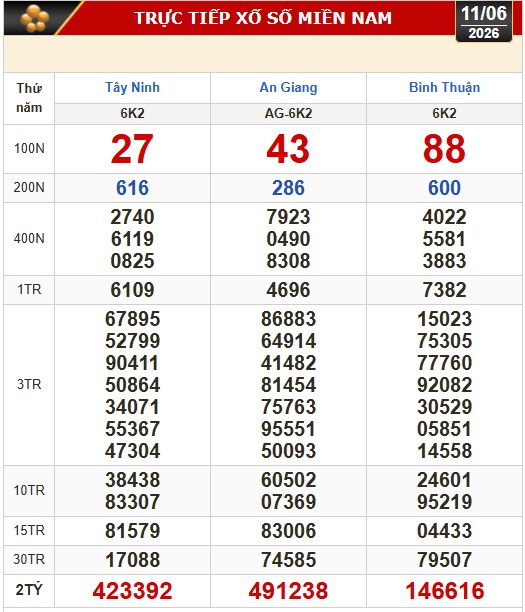Select Tây Ninh jackpot number 423392
The height and width of the screenshot is (612, 525).
[x=132, y=591]
